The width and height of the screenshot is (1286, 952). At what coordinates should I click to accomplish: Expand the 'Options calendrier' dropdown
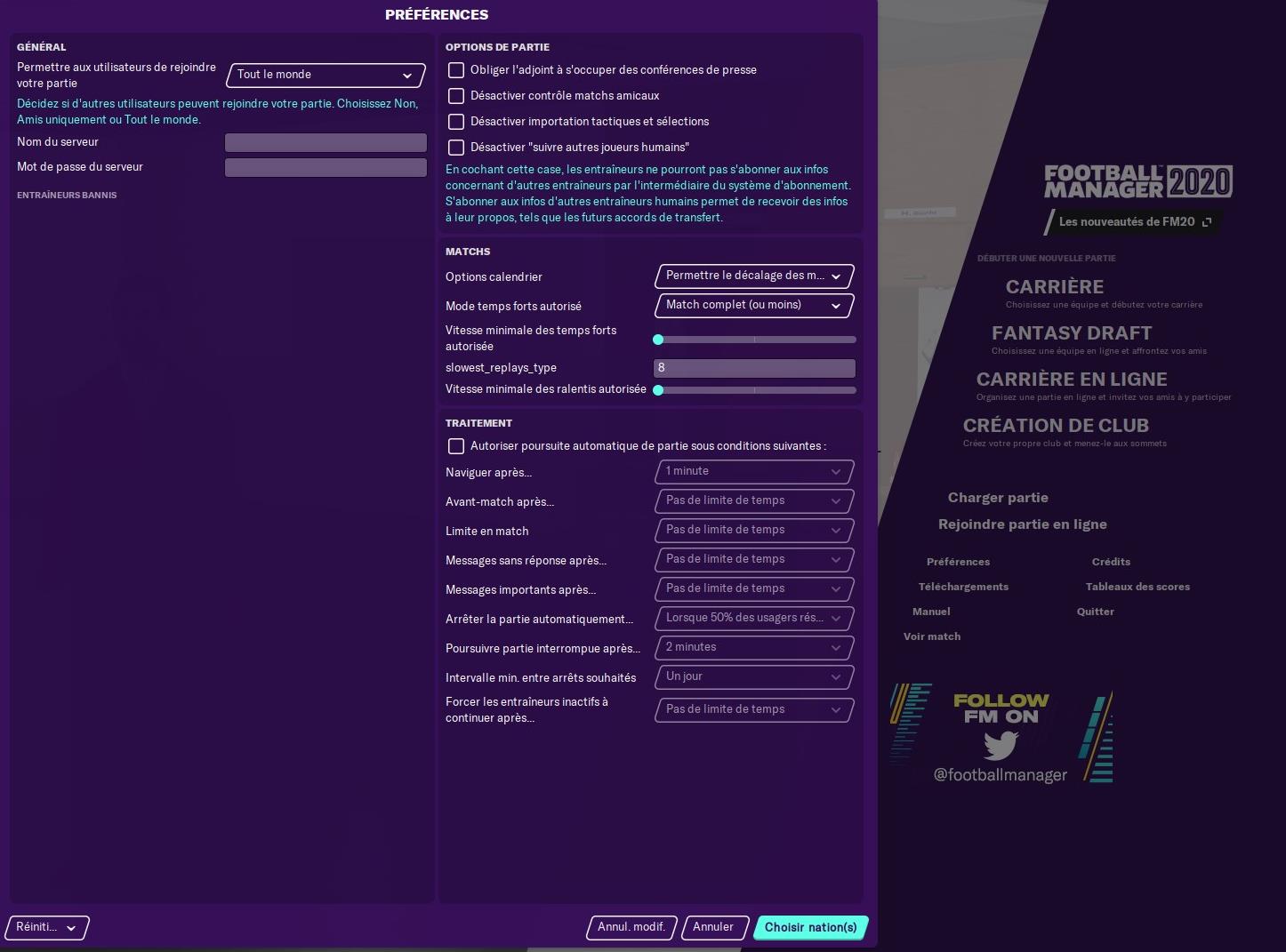pos(754,276)
